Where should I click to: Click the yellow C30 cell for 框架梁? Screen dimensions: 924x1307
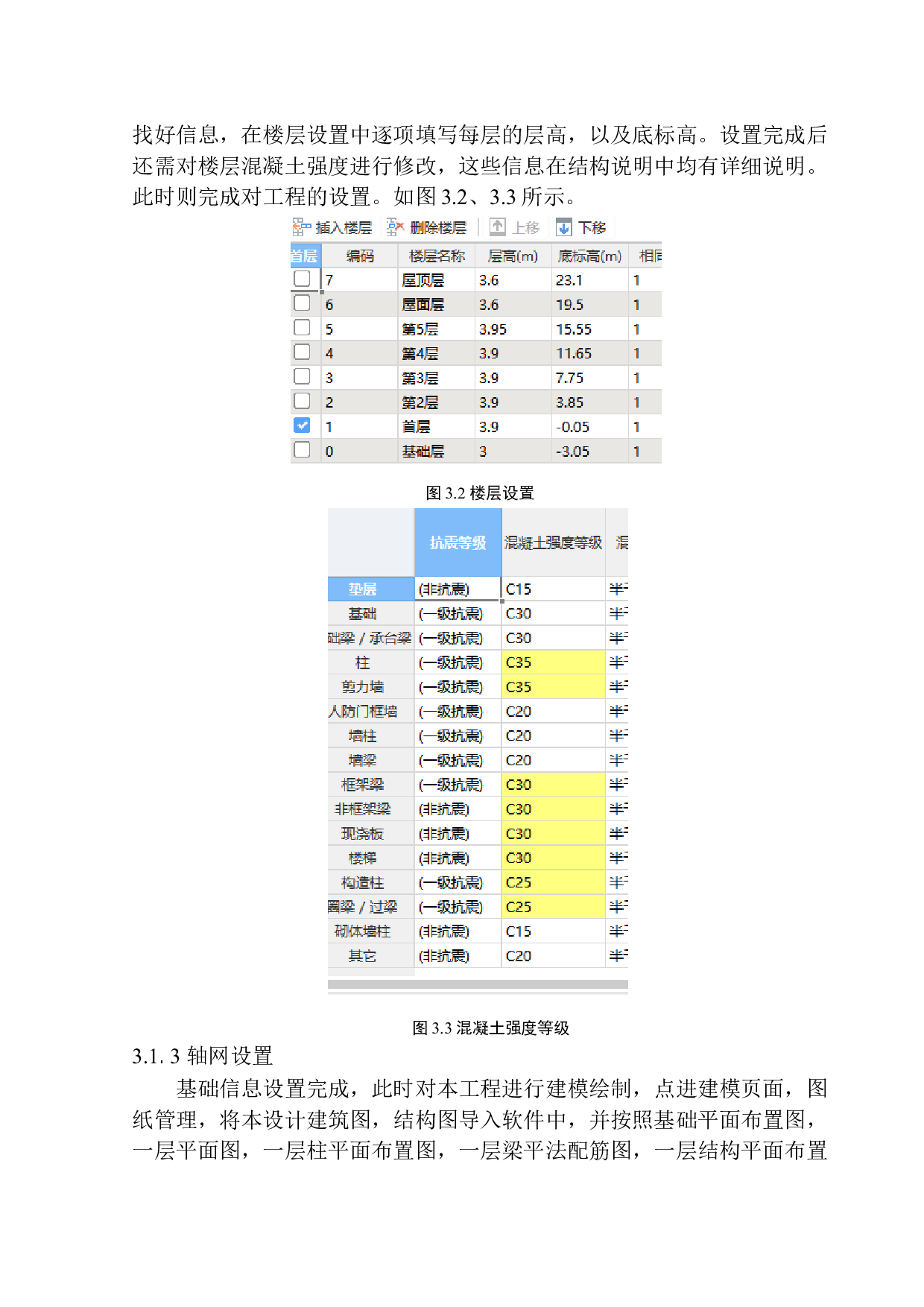(x=554, y=785)
